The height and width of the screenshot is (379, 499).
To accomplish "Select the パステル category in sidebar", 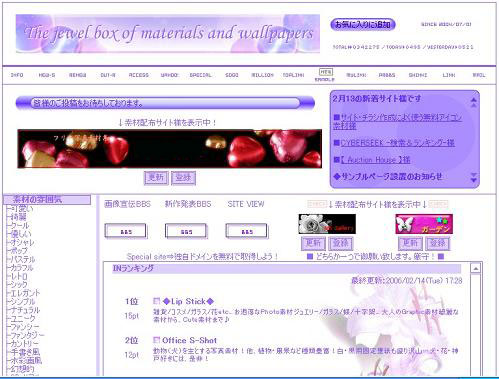I will (23, 259).
